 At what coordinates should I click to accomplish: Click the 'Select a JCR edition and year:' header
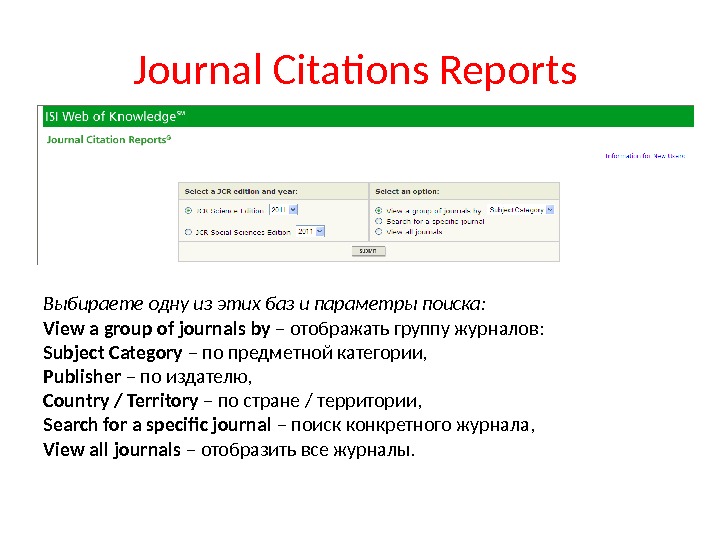point(241,191)
